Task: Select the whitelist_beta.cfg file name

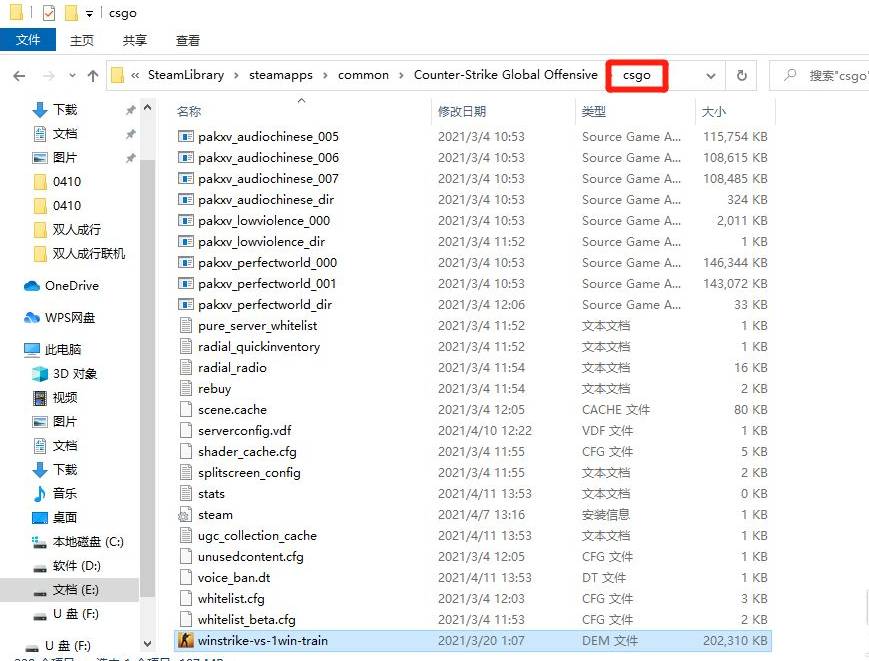Action: (x=247, y=619)
